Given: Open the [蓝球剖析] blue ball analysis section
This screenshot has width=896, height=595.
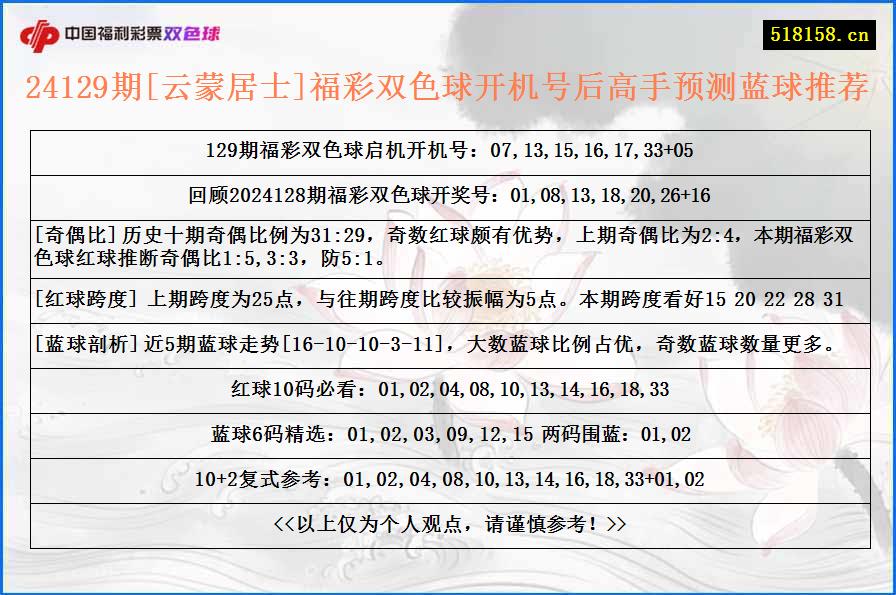Looking at the screenshot, I should (x=448, y=347).
